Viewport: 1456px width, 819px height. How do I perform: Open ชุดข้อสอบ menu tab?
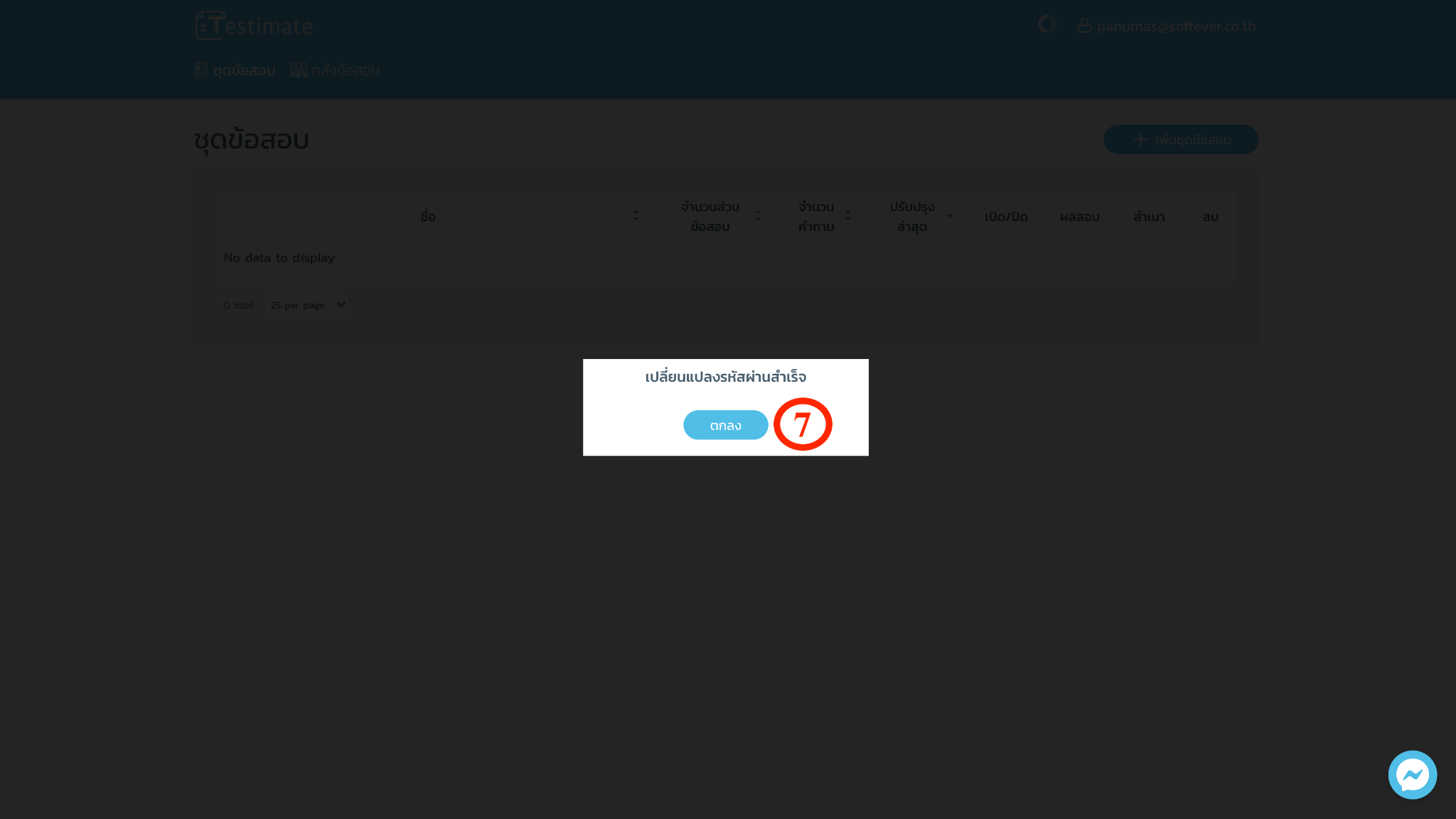click(235, 70)
